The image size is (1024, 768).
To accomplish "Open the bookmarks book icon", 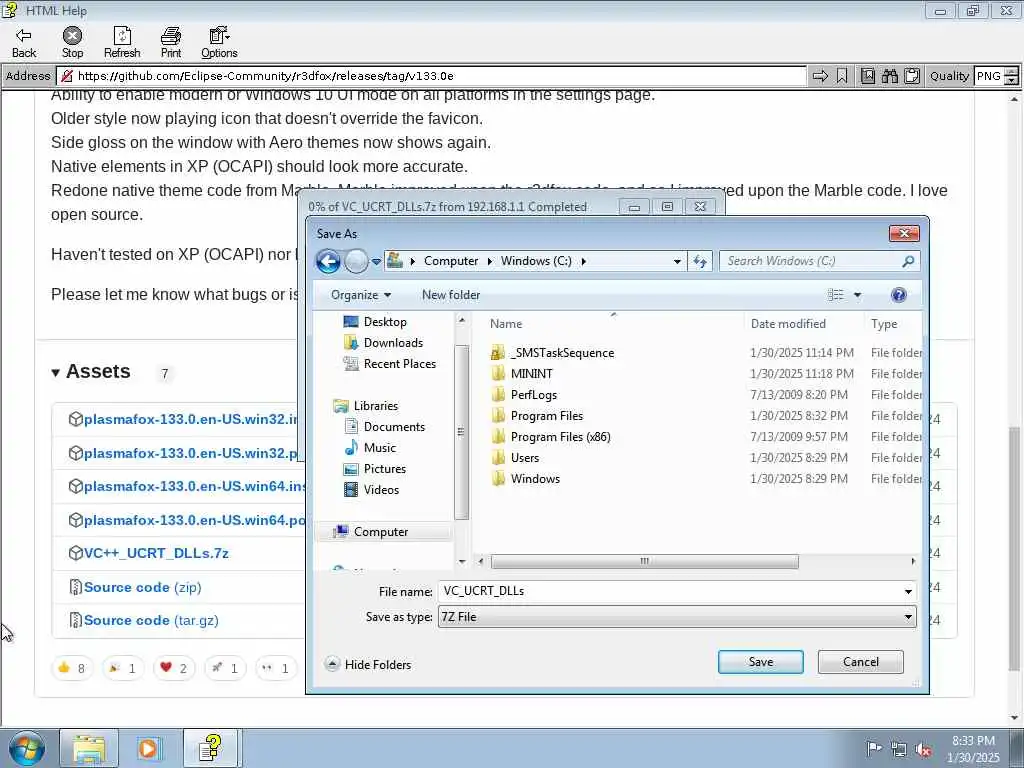I will [868, 76].
